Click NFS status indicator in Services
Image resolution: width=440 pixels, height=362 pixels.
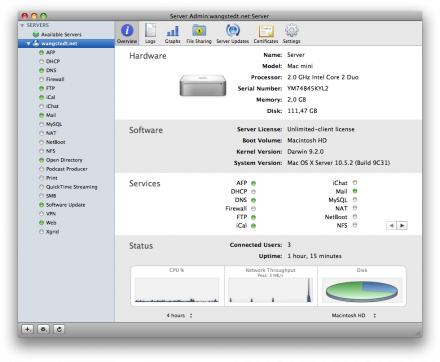click(355, 225)
